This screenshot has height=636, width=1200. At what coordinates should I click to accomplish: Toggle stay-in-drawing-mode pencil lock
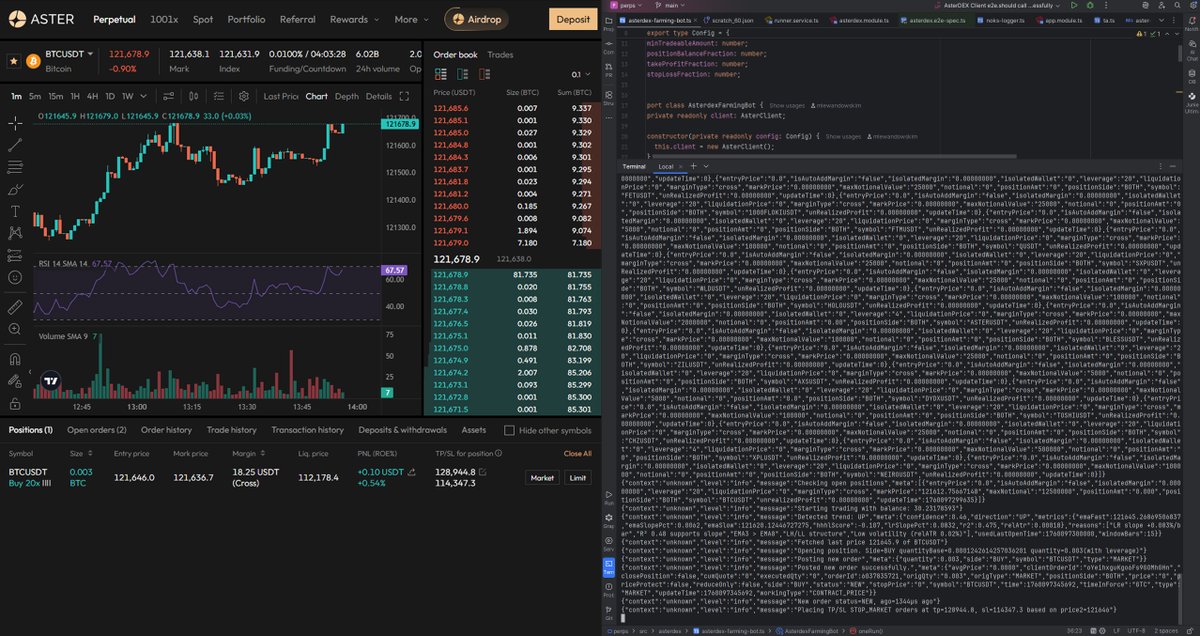coord(14,381)
